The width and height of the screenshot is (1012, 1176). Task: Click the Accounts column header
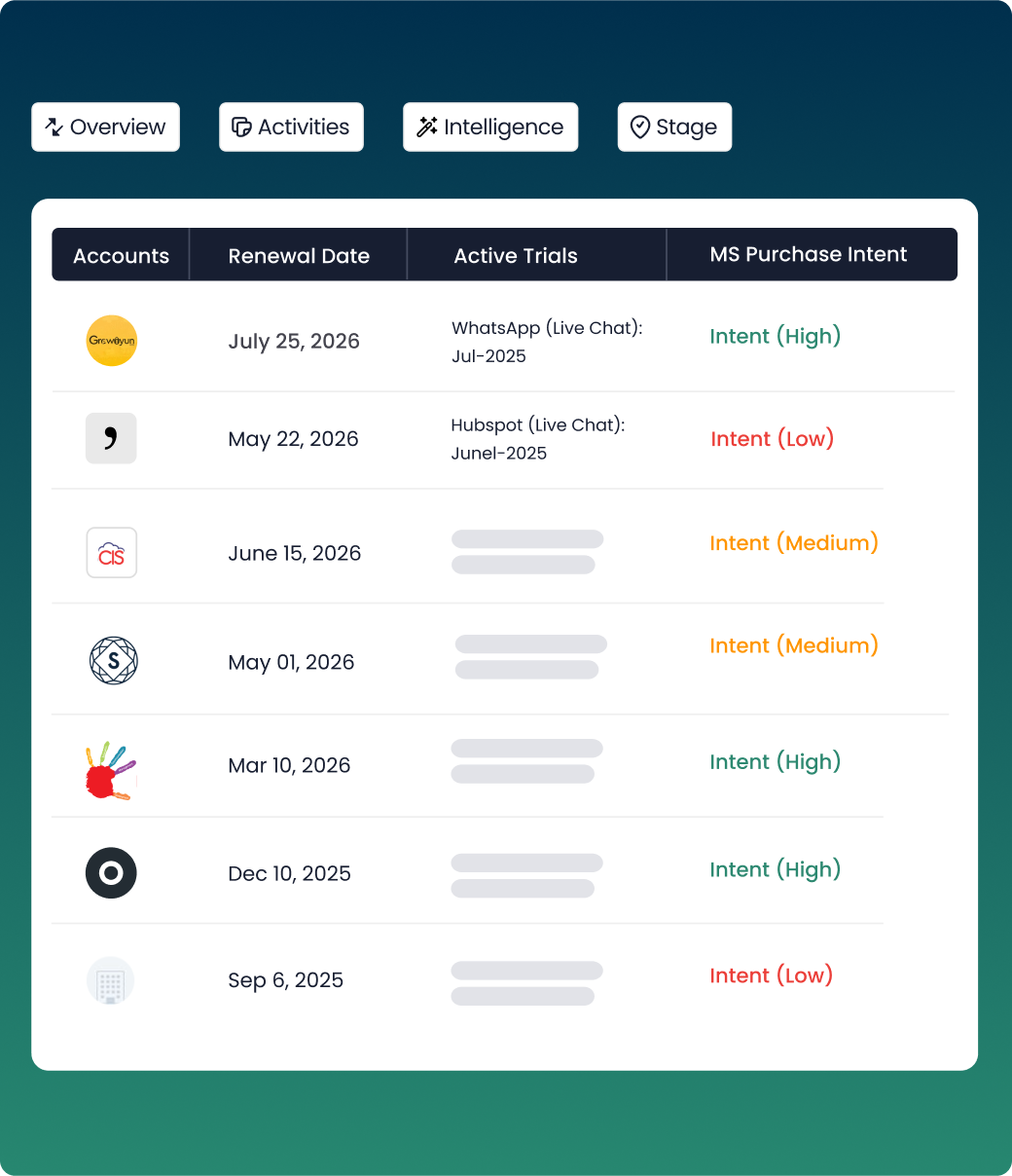point(121,255)
